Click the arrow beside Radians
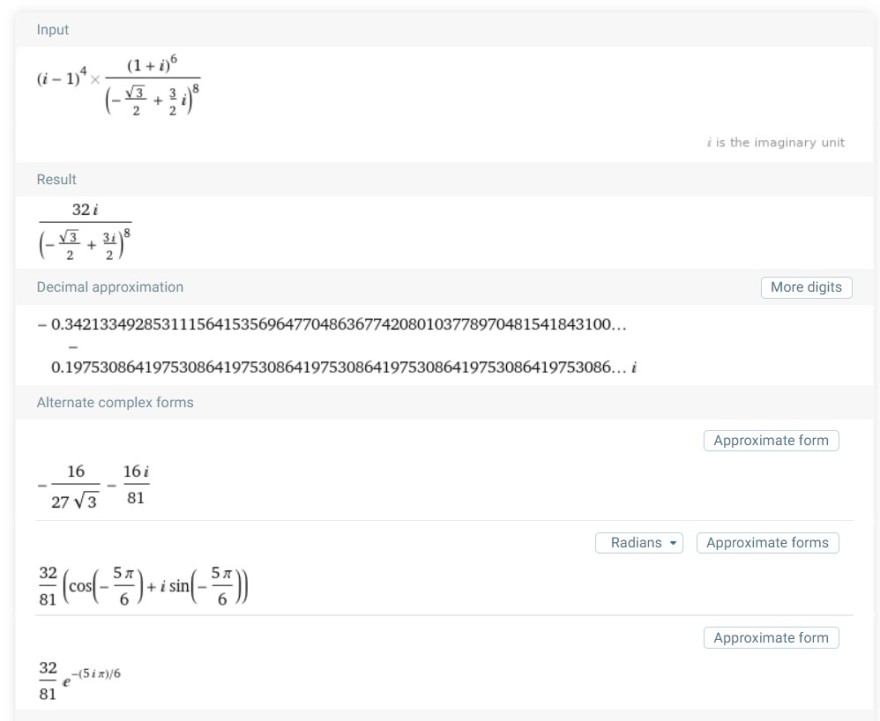The width and height of the screenshot is (880, 721). [674, 543]
